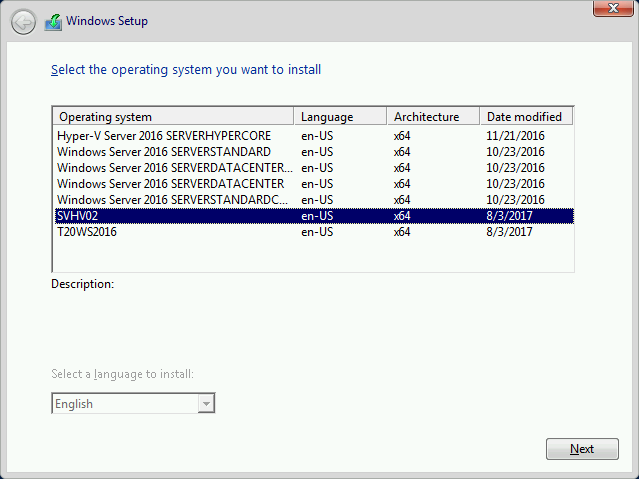Sort list by Architecture column
This screenshot has width=639, height=479.
pos(433,117)
